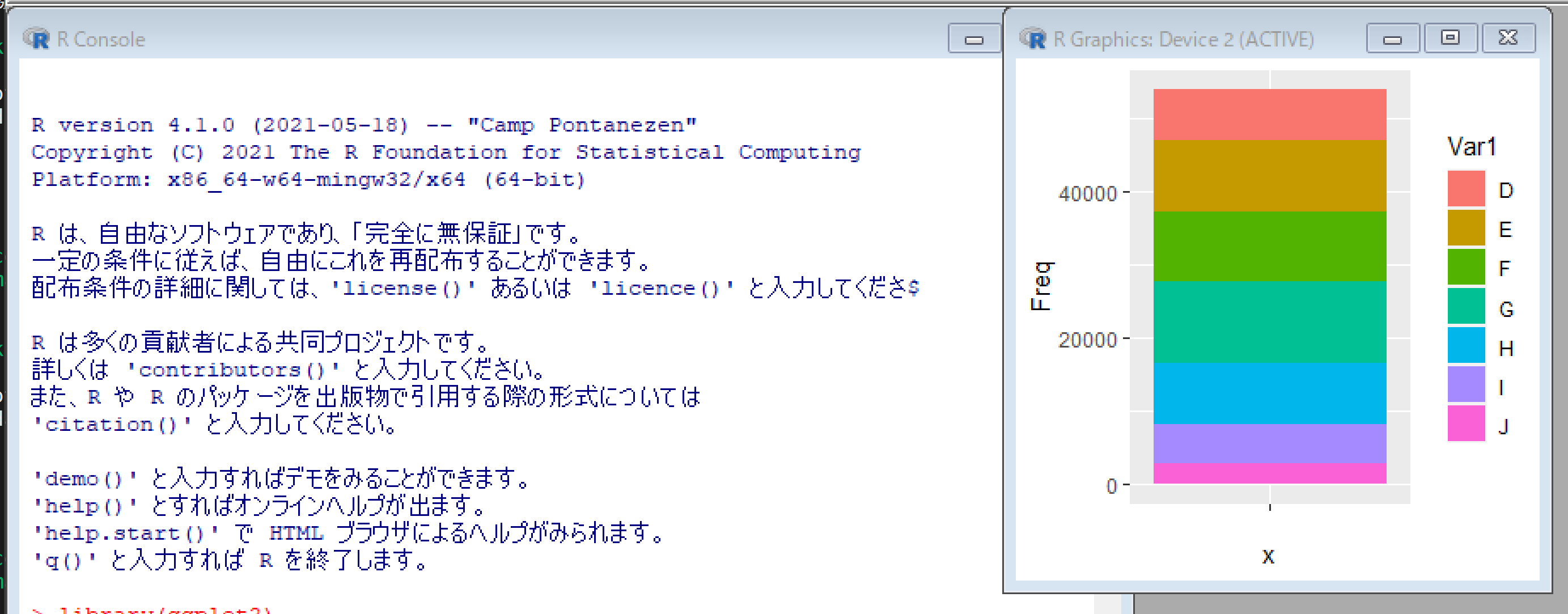
Task: Click the green F legend swatch
Action: (1467, 268)
